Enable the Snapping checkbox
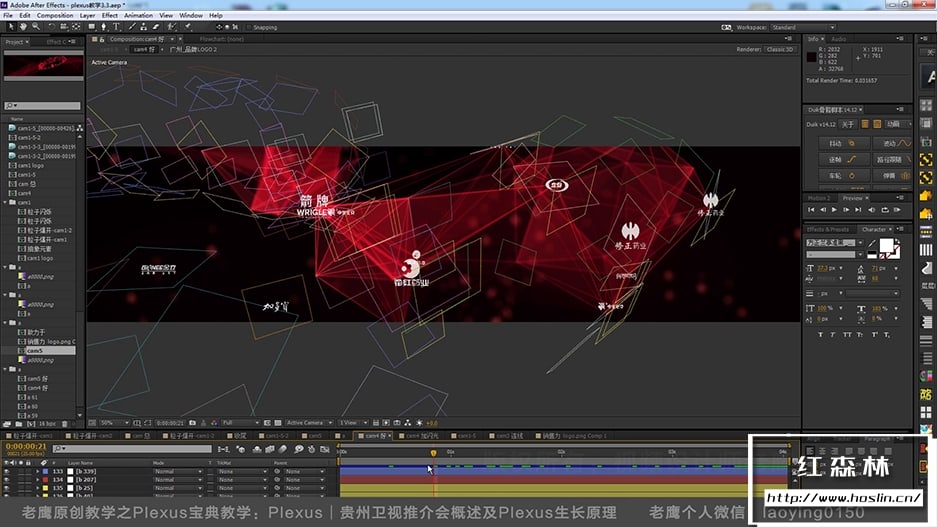Screen dimensions: 937x527 pos(249,27)
